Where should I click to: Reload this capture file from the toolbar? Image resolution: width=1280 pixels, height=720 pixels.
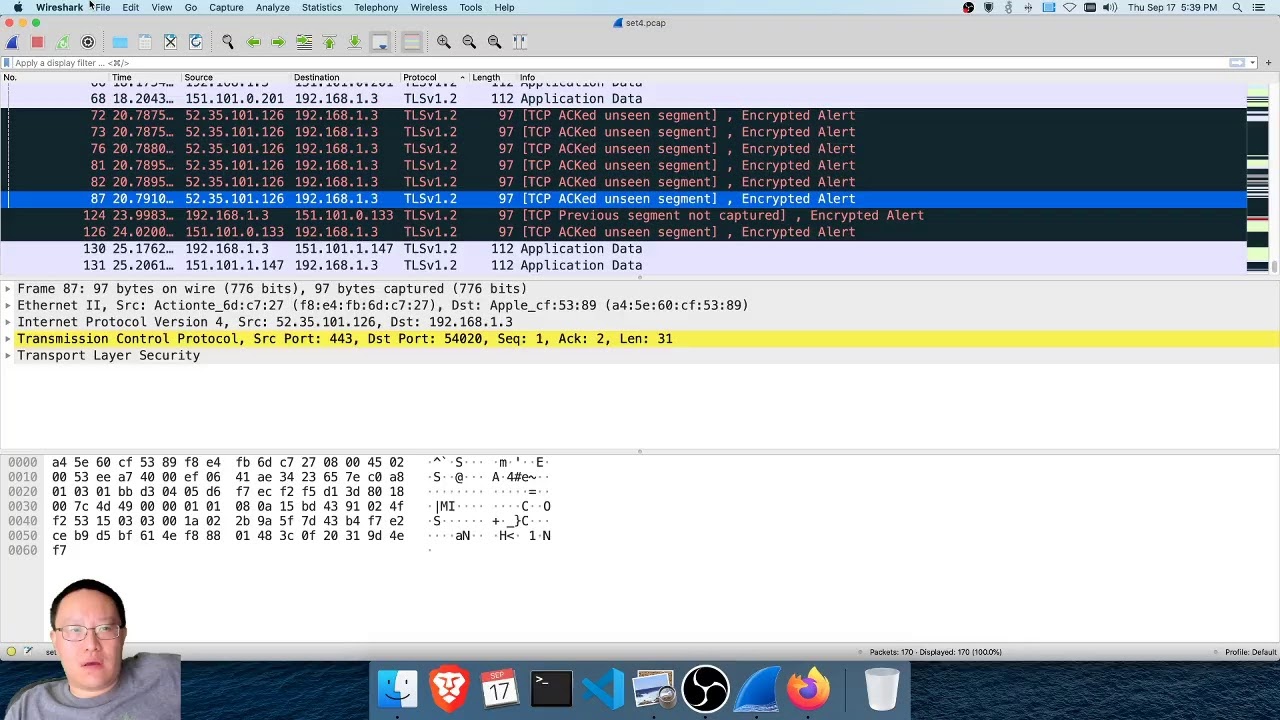[x=196, y=42]
